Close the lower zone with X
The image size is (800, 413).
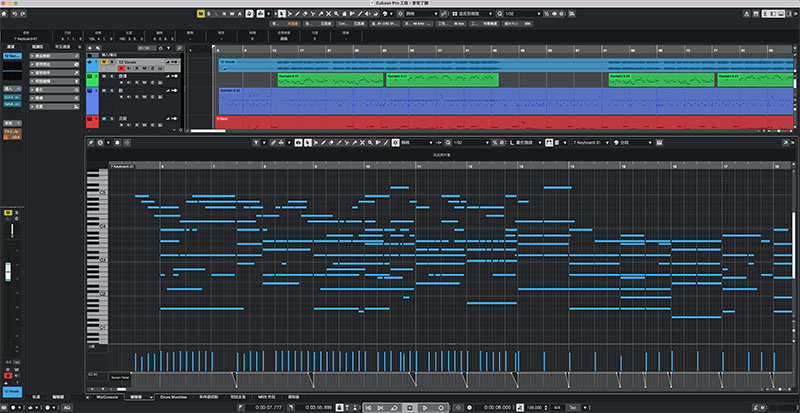(x=87, y=397)
